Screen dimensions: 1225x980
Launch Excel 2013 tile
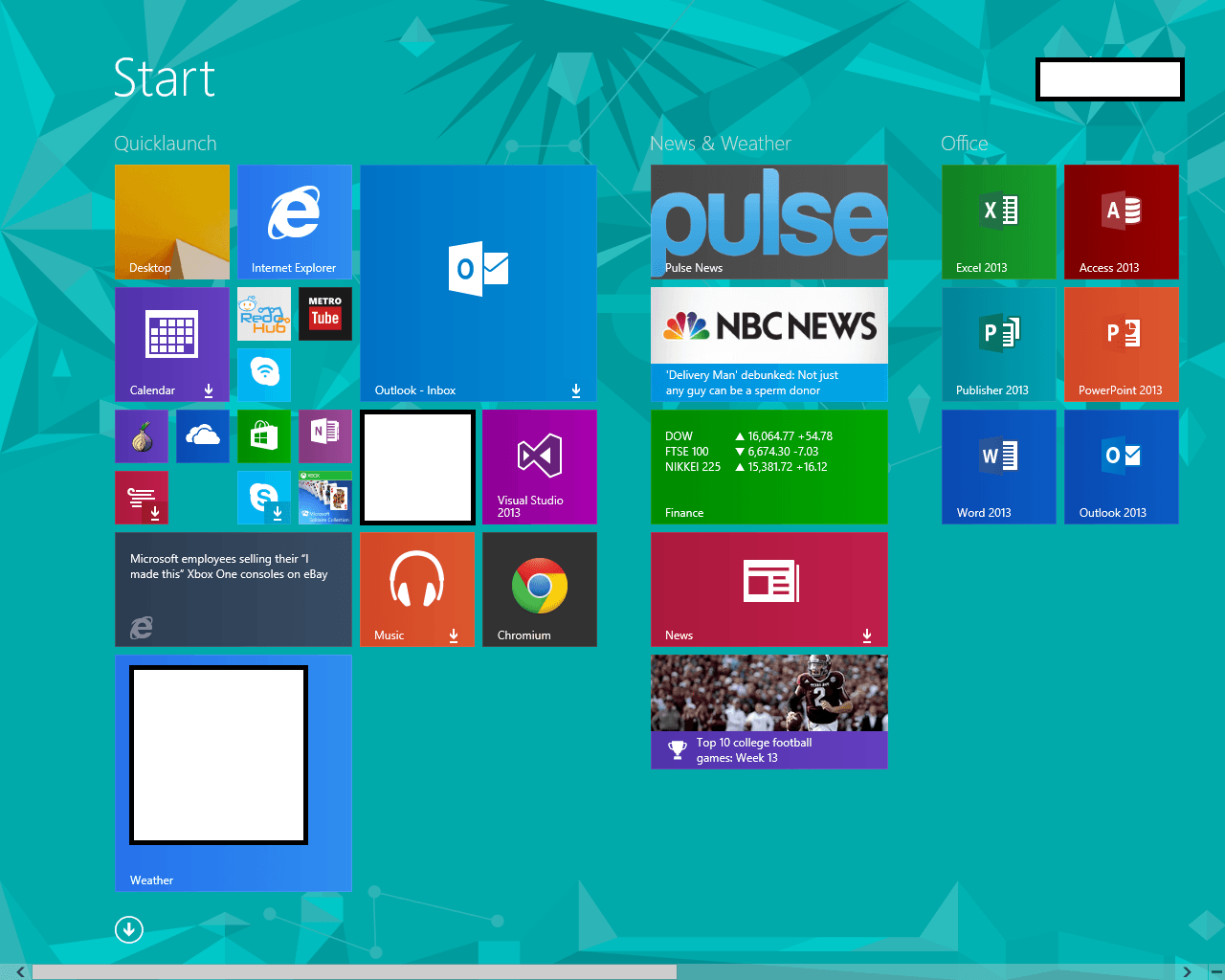tap(999, 222)
